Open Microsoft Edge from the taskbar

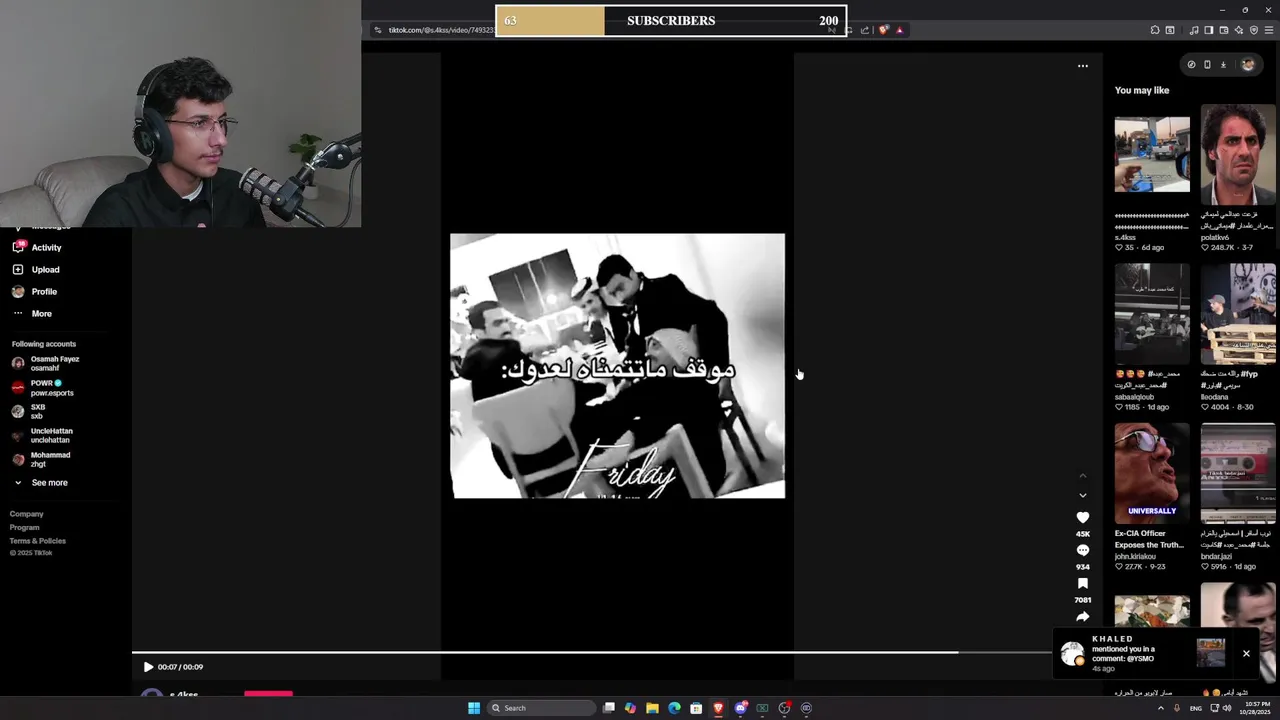click(674, 708)
